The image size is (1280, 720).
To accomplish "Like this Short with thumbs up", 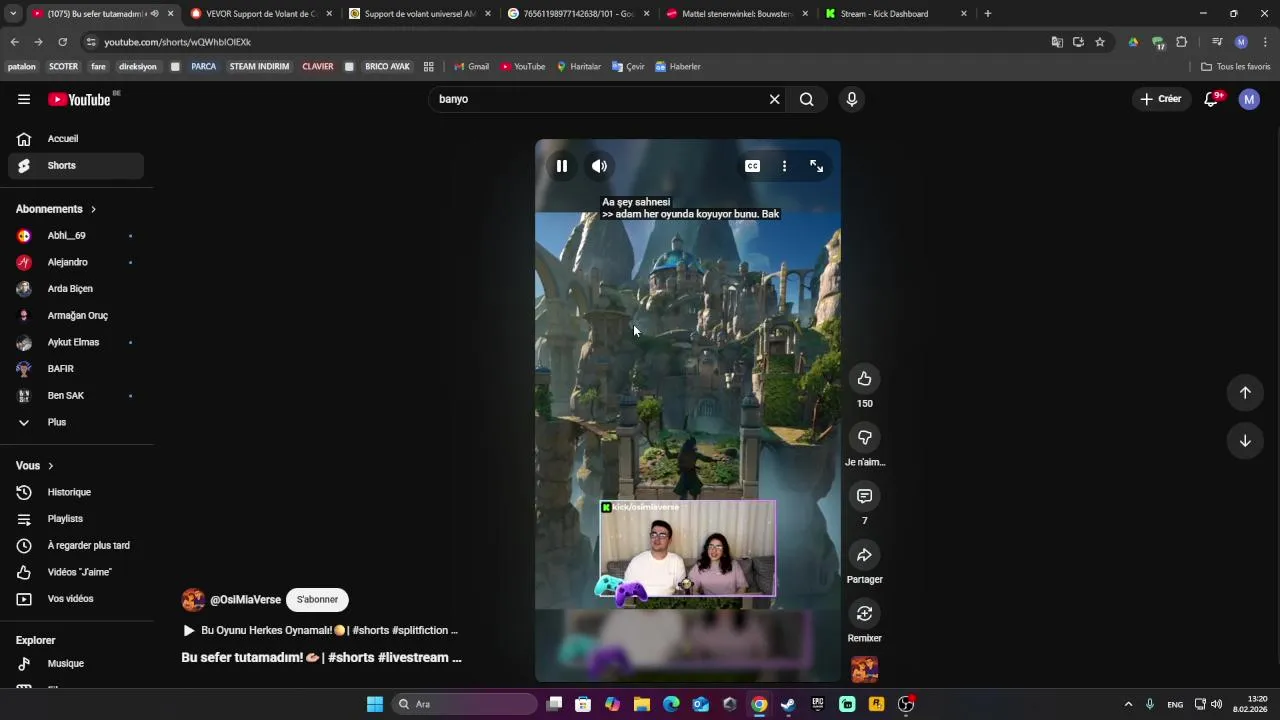I will (864, 379).
